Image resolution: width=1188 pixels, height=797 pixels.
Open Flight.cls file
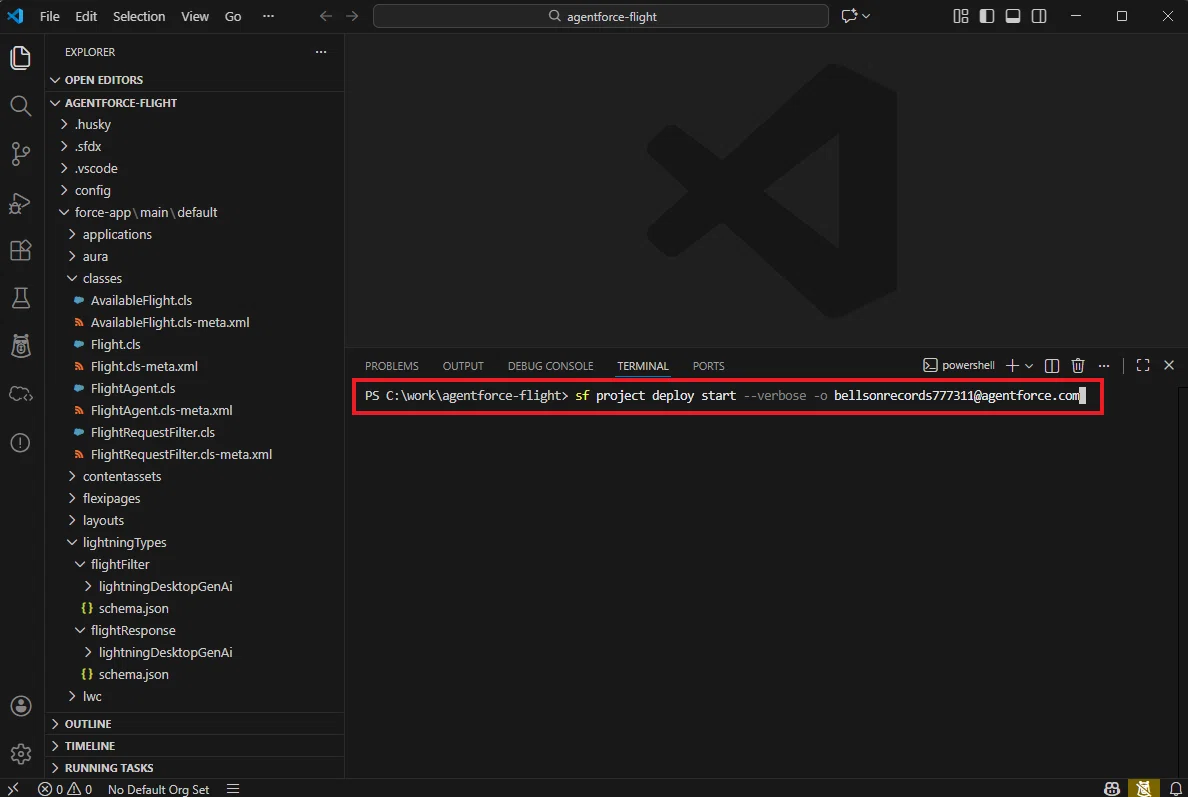click(115, 344)
